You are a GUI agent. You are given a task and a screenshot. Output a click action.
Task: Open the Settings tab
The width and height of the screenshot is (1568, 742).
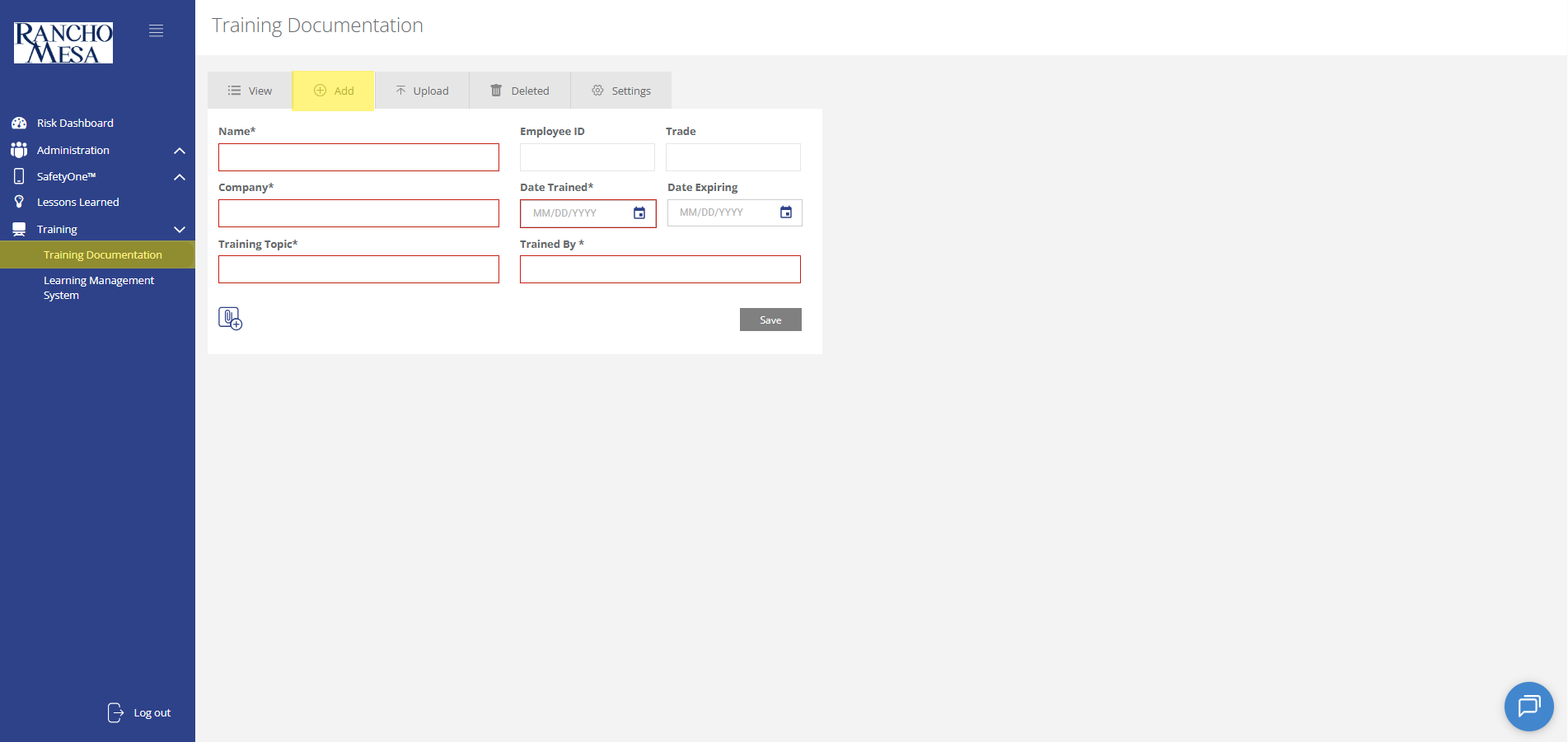click(621, 91)
